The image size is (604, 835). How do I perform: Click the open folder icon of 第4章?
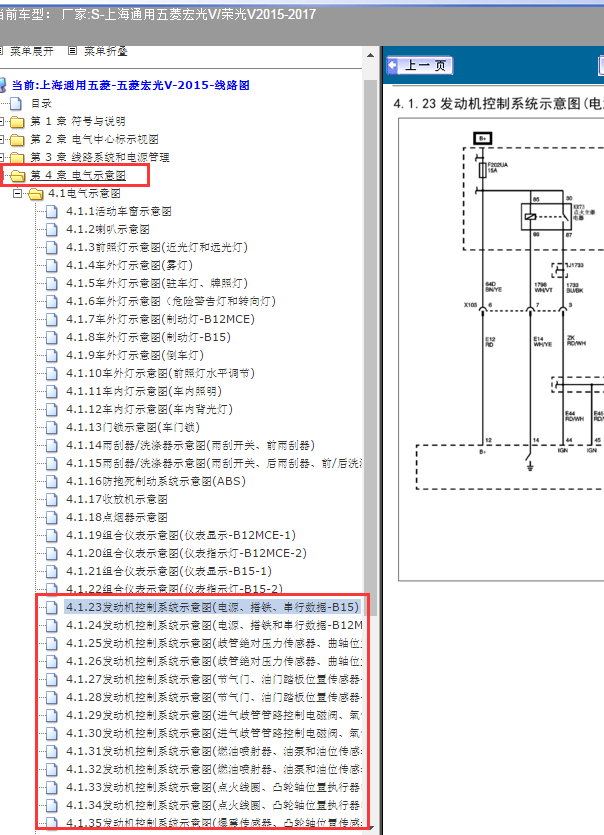pos(17,176)
